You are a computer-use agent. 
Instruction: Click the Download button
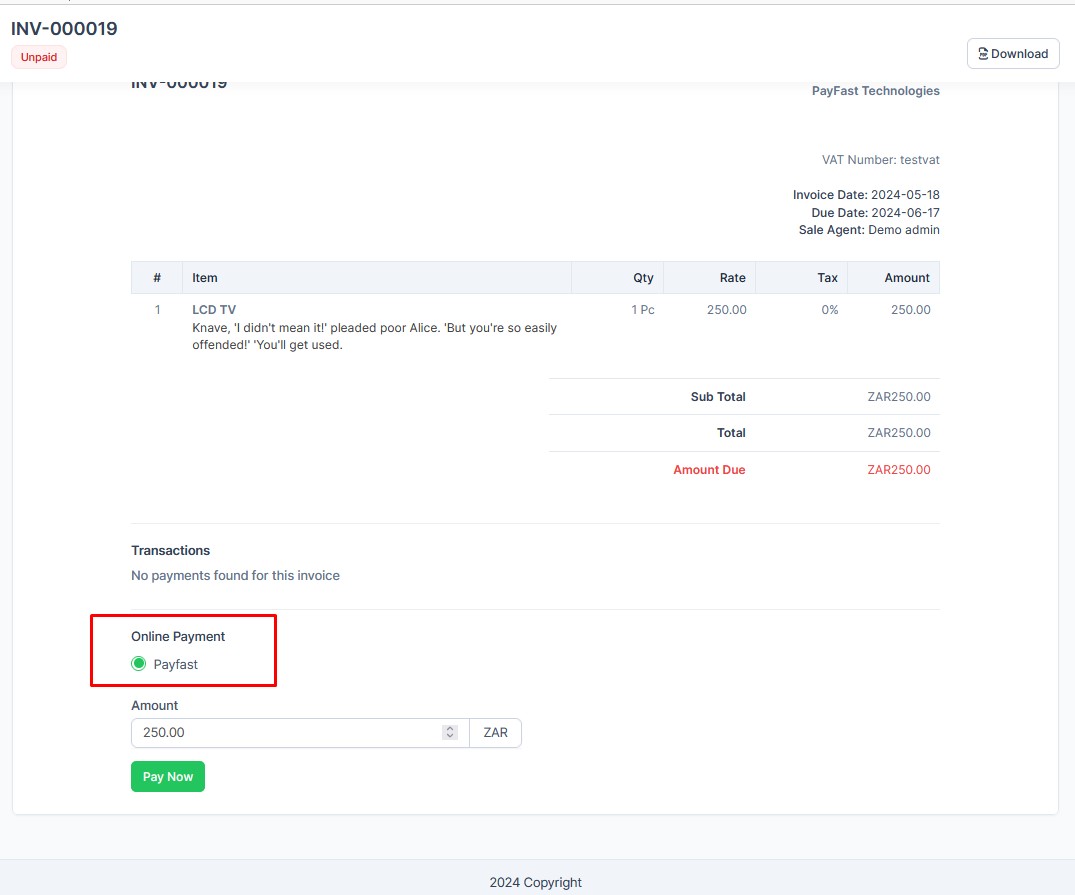click(x=1013, y=53)
